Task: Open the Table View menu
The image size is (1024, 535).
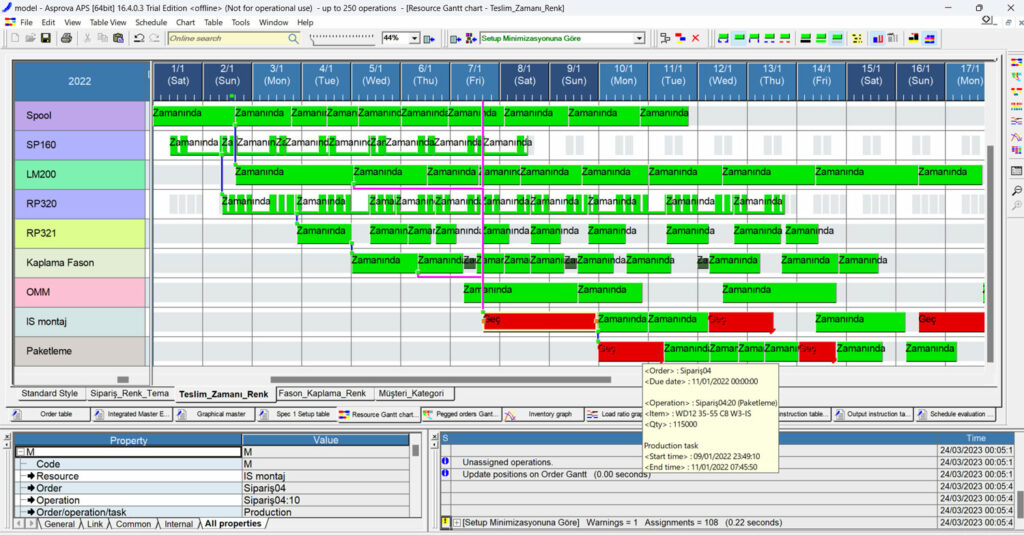Action: tap(108, 22)
